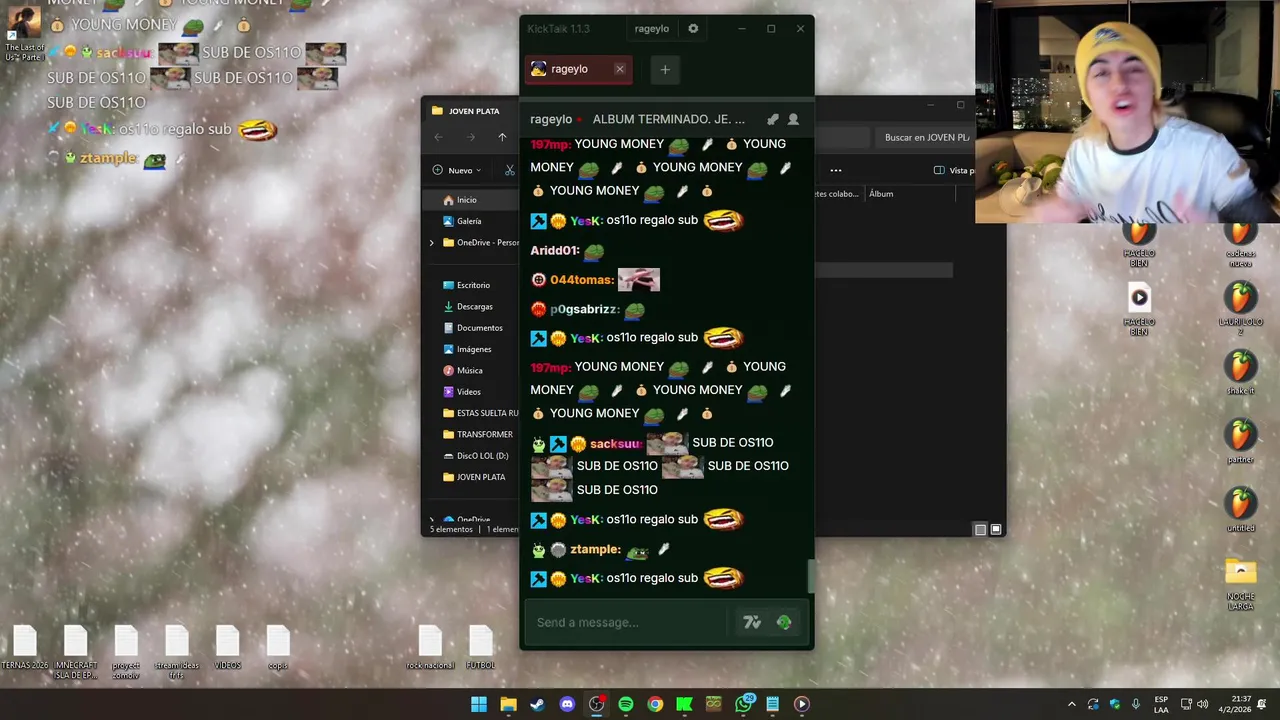This screenshot has width=1280, height=720.
Task: Open the 7TV emote picker icon
Action: (x=752, y=622)
